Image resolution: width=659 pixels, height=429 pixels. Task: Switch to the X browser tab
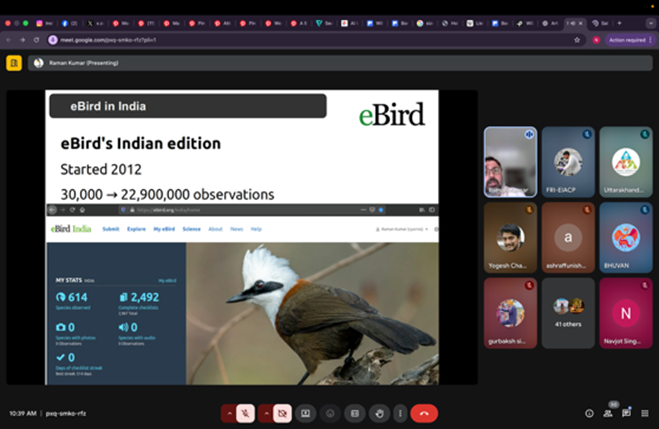[x=93, y=22]
